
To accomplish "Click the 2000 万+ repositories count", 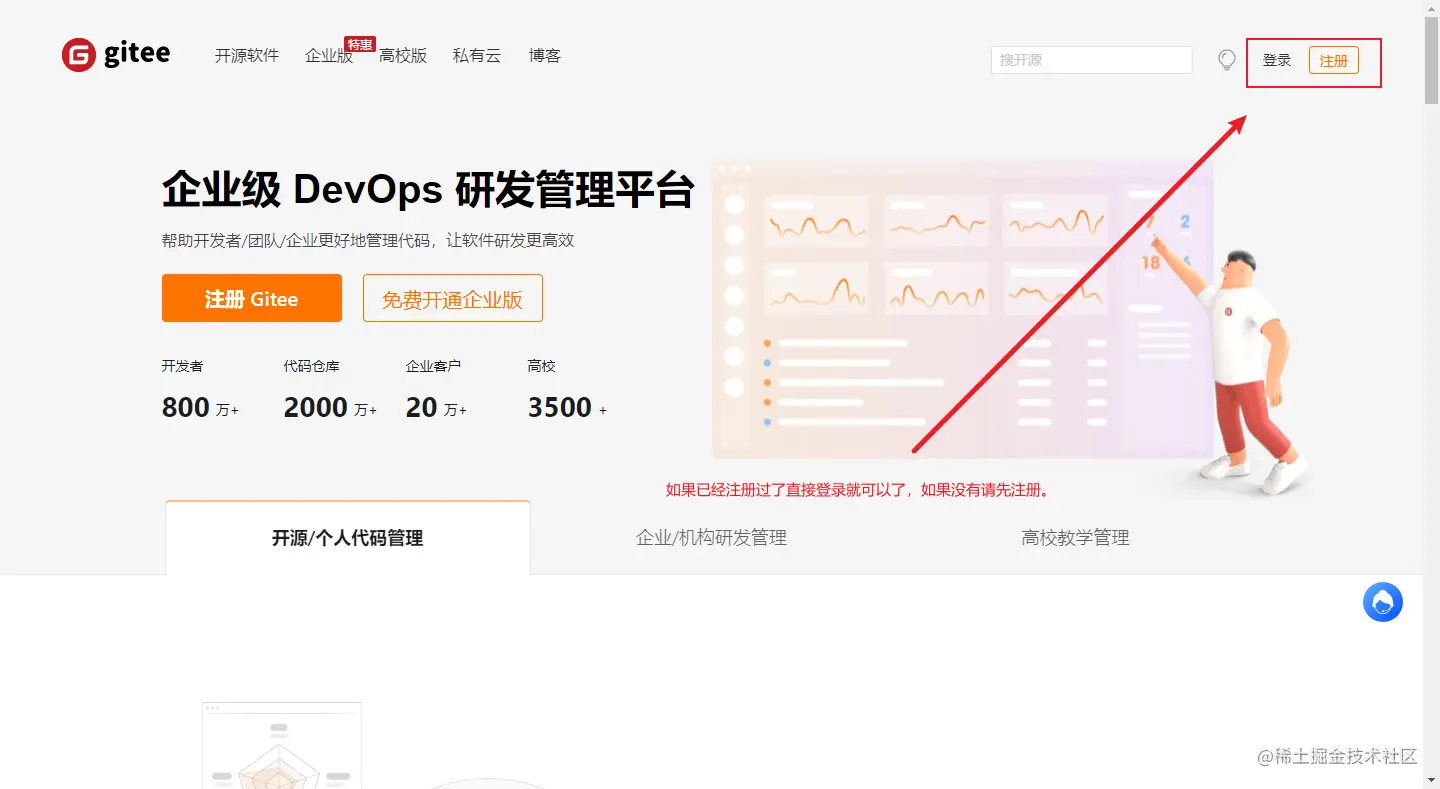I will (330, 408).
